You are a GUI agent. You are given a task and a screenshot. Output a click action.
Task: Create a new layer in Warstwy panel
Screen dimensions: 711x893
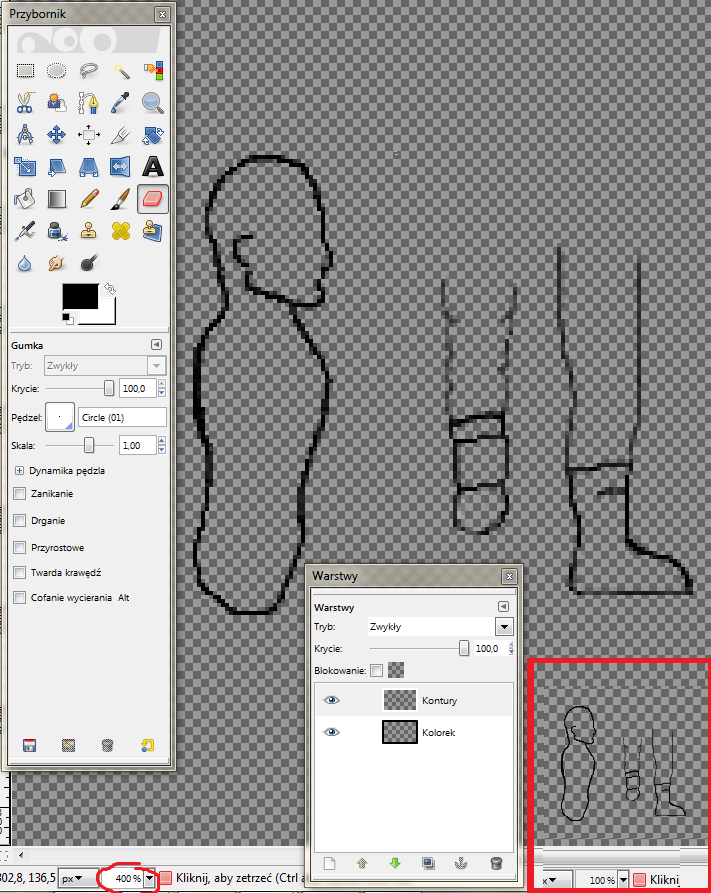[x=327, y=863]
